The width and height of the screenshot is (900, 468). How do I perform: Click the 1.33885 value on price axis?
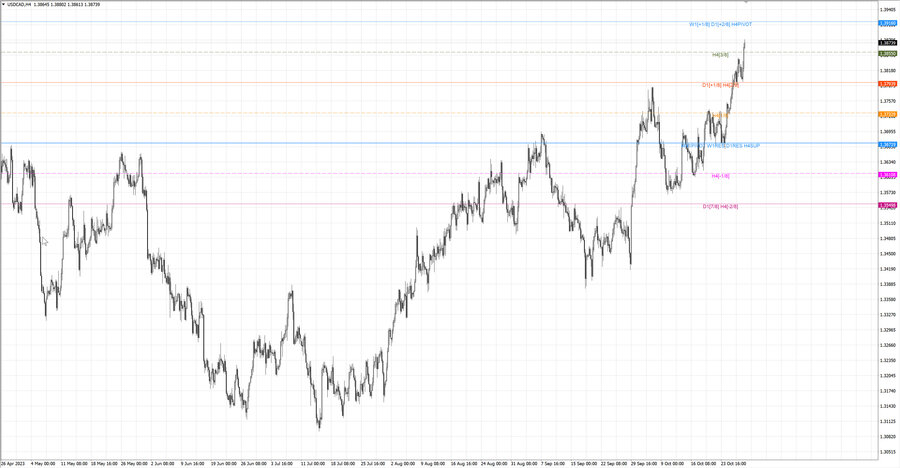pos(888,284)
